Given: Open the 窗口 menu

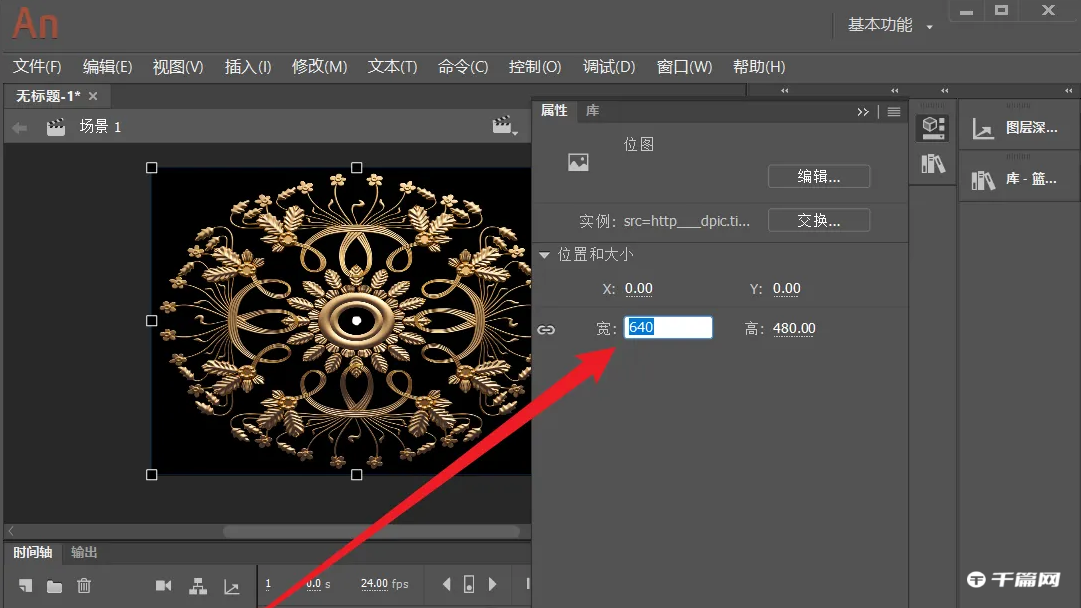Looking at the screenshot, I should pyautogui.click(x=686, y=66).
